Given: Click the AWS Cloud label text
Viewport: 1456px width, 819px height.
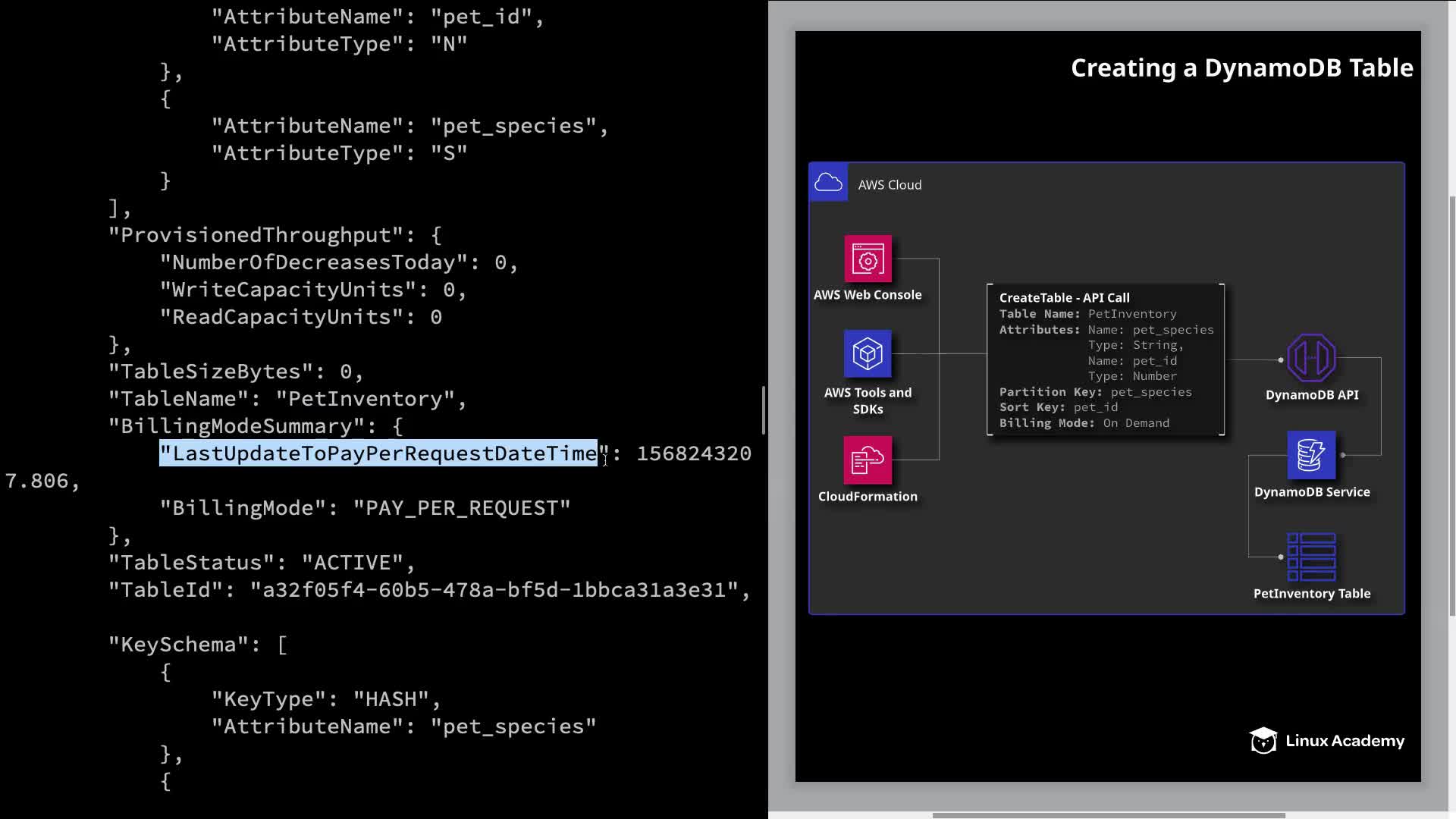Looking at the screenshot, I should coord(890,185).
